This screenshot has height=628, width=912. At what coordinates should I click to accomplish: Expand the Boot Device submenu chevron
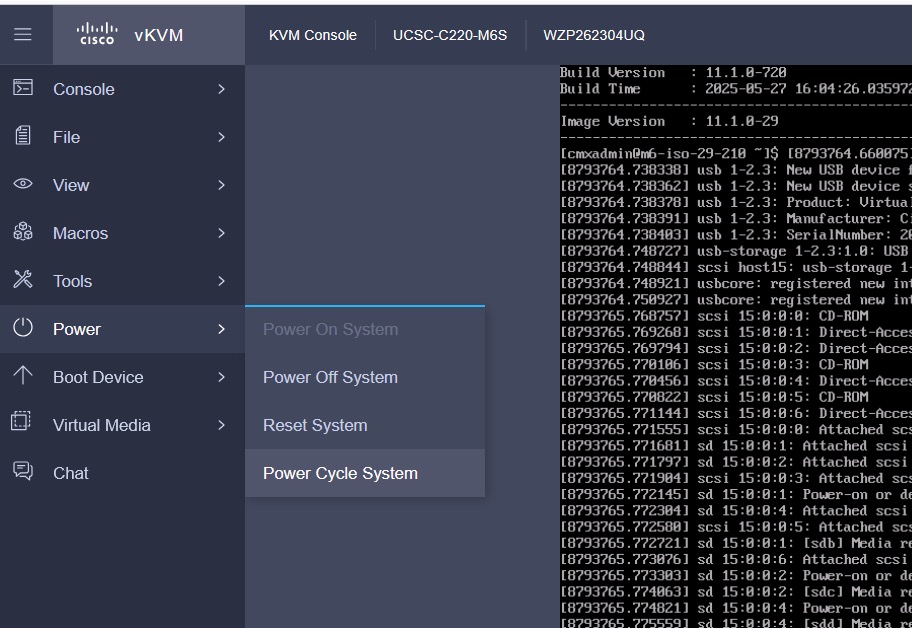pos(223,377)
